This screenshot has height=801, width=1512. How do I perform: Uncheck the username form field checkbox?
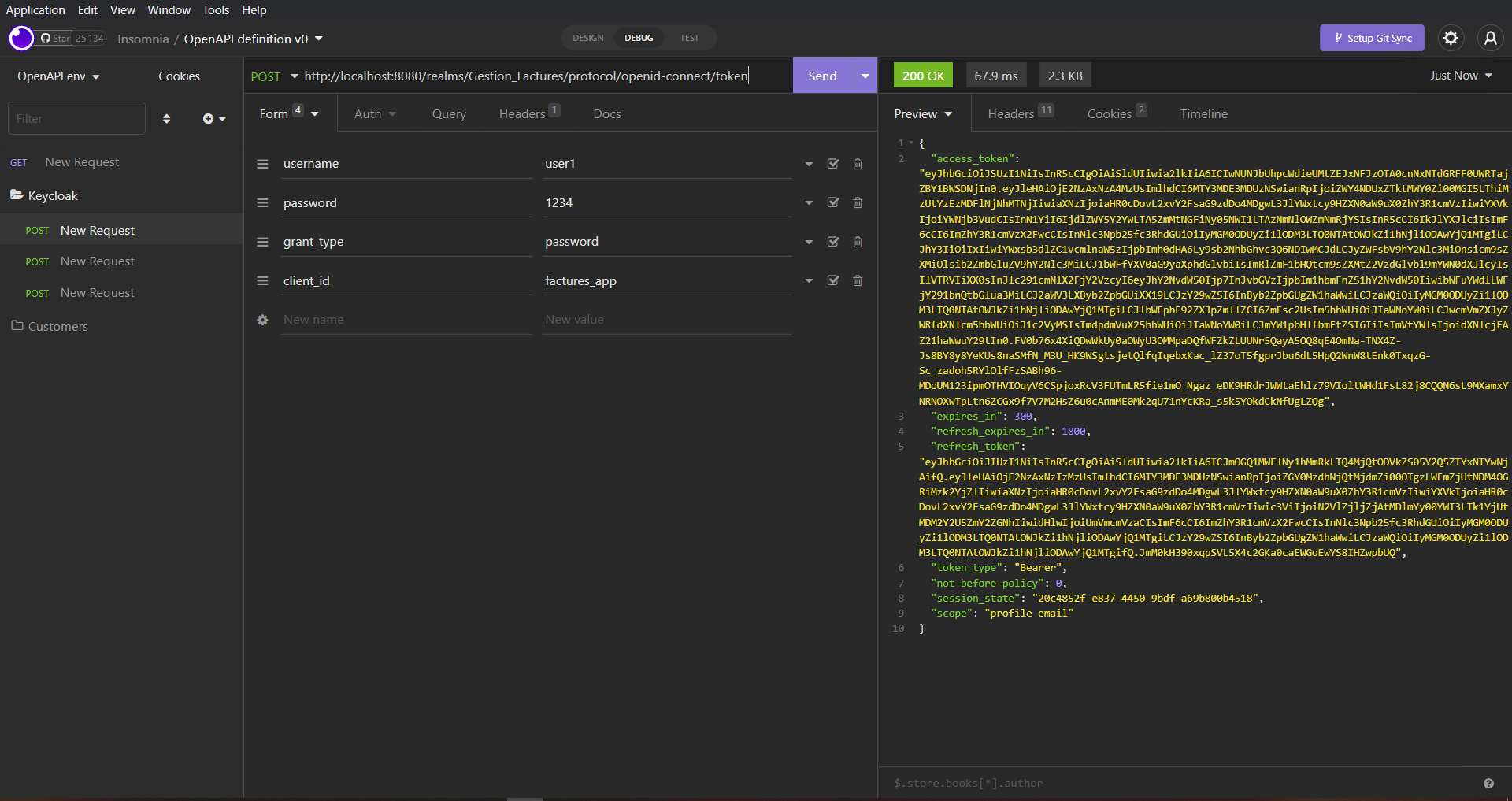(x=832, y=164)
